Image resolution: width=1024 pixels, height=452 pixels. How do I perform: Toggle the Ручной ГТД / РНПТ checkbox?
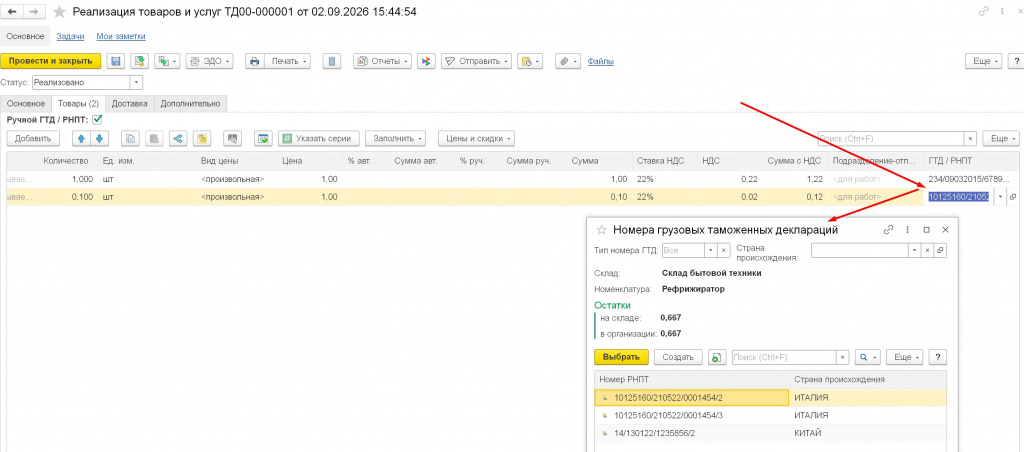(x=97, y=120)
